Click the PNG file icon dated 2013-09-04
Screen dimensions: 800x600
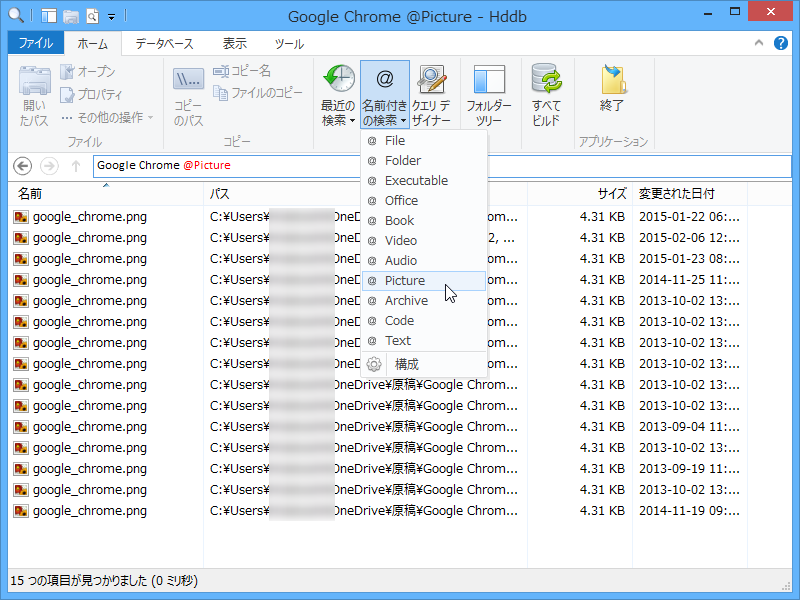point(21,427)
